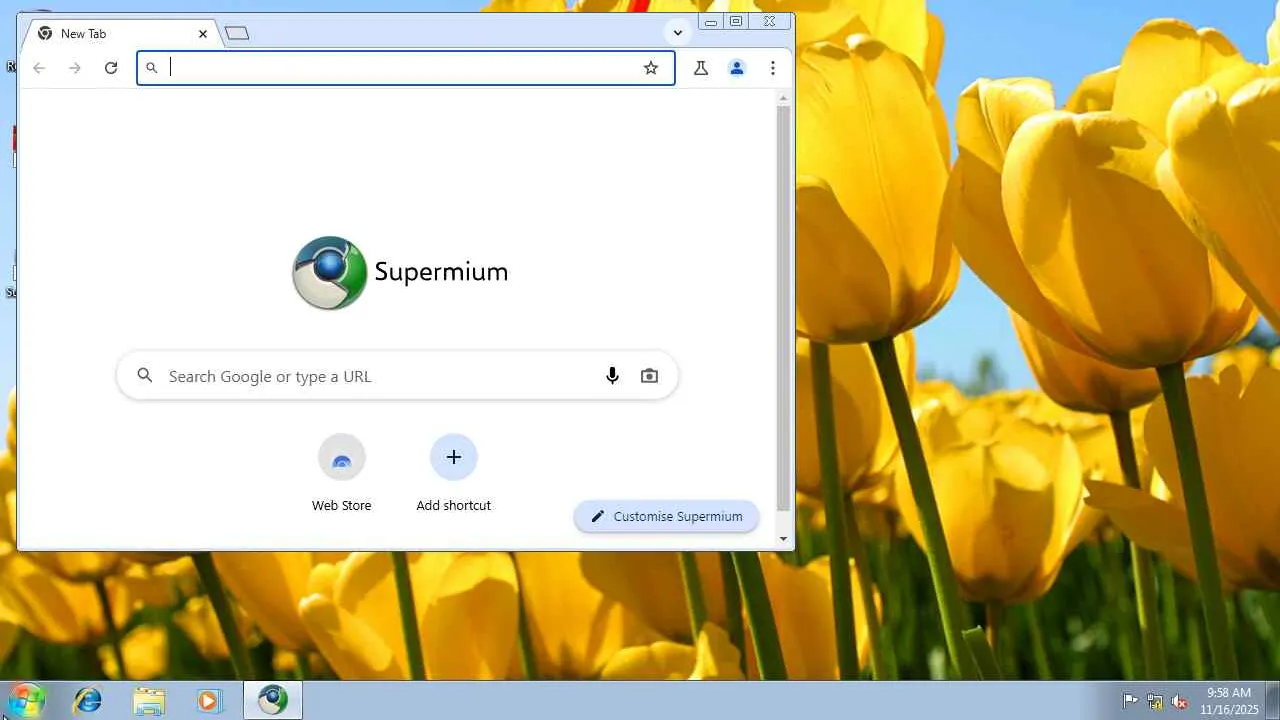The image size is (1280, 720).
Task: Launch Windows Media Player from taskbar
Action: click(209, 700)
